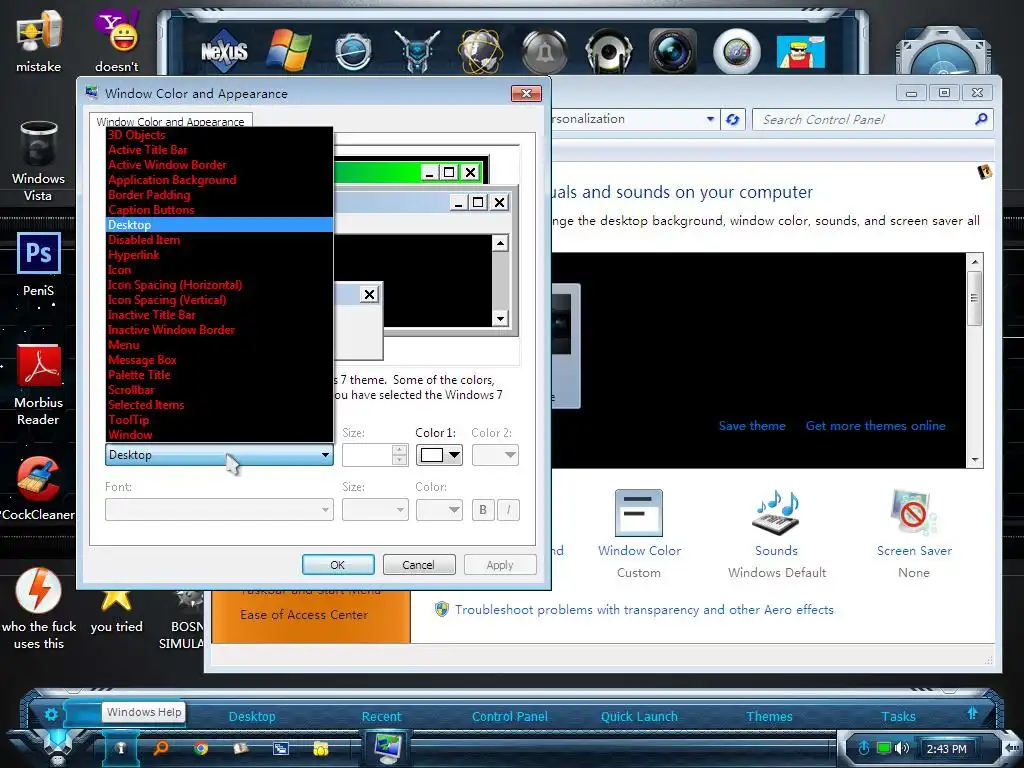This screenshot has height=768, width=1024.
Task: Switch to the Control Panel dock tab
Action: tap(509, 716)
